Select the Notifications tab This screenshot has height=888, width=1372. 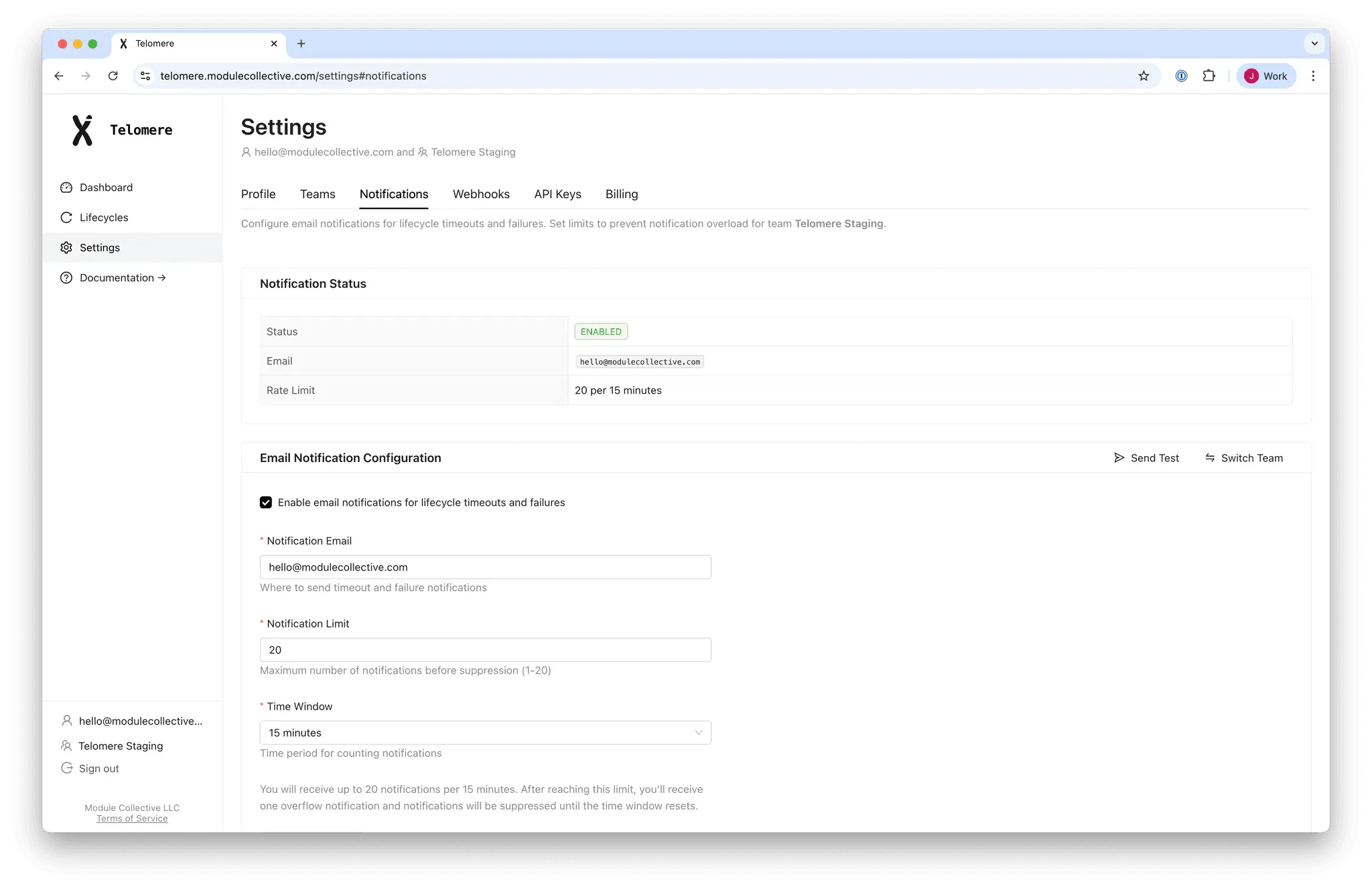[394, 194]
